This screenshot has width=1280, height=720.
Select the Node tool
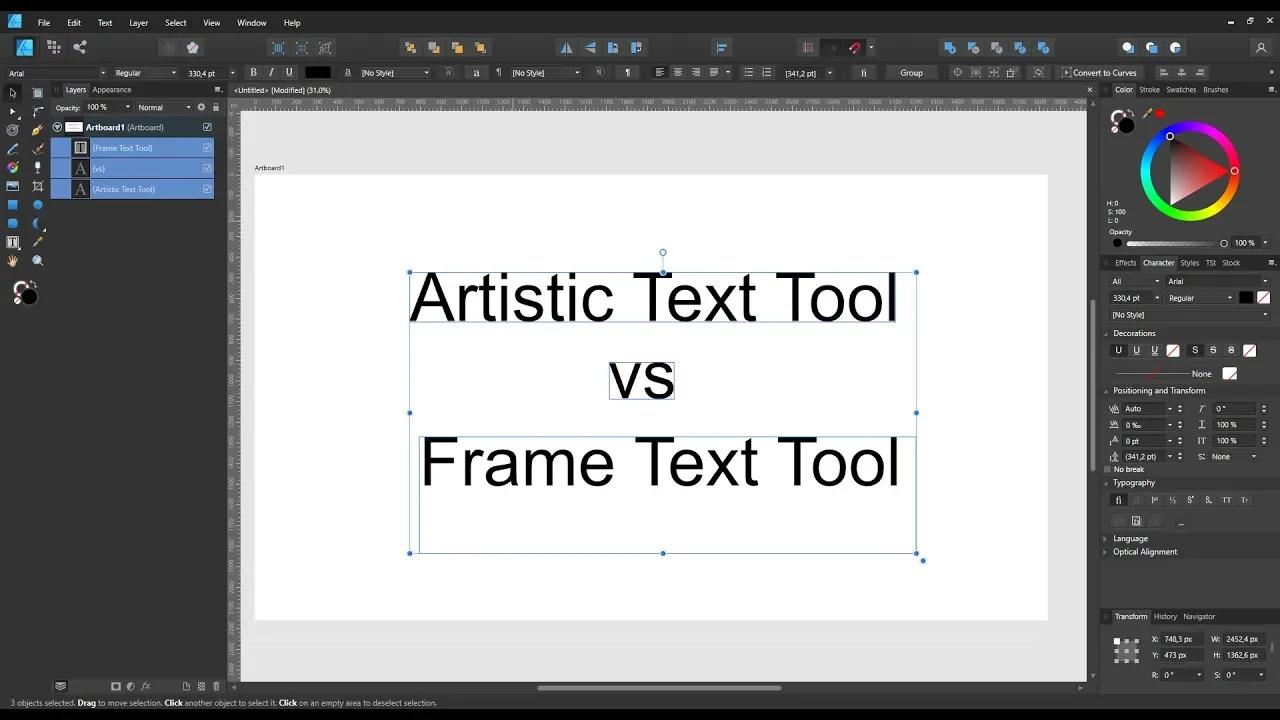click(12, 111)
